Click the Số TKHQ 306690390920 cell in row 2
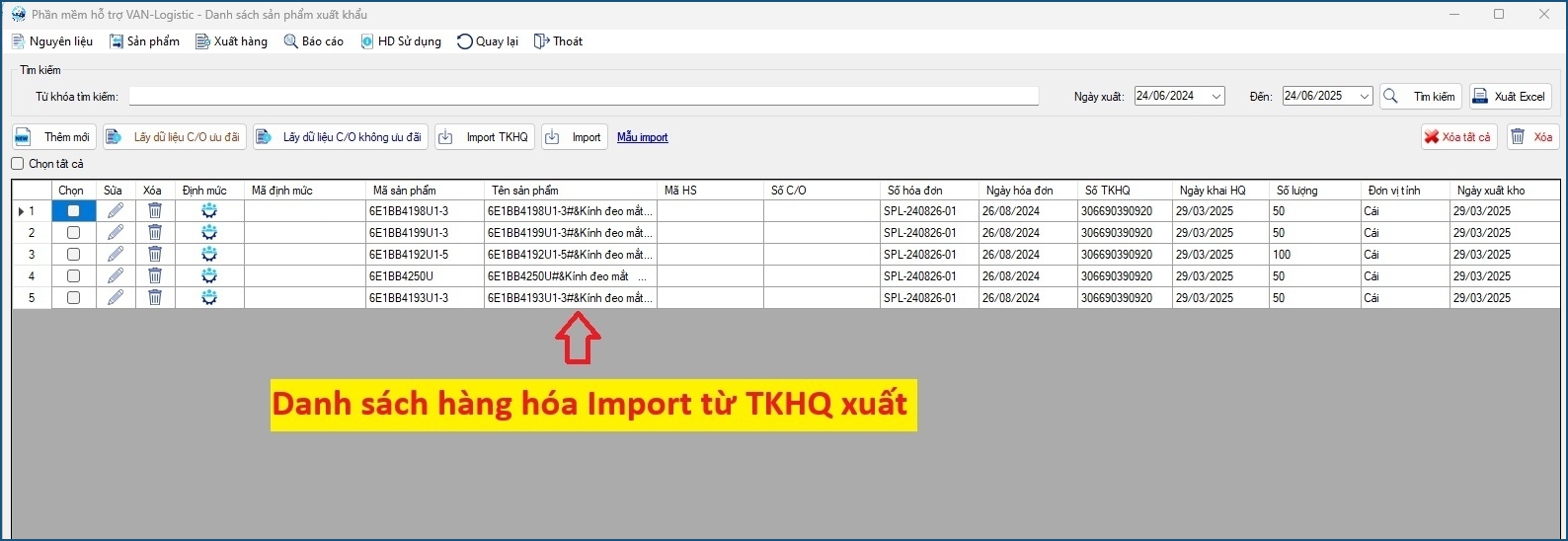This screenshot has height=541, width=1568. (1125, 232)
